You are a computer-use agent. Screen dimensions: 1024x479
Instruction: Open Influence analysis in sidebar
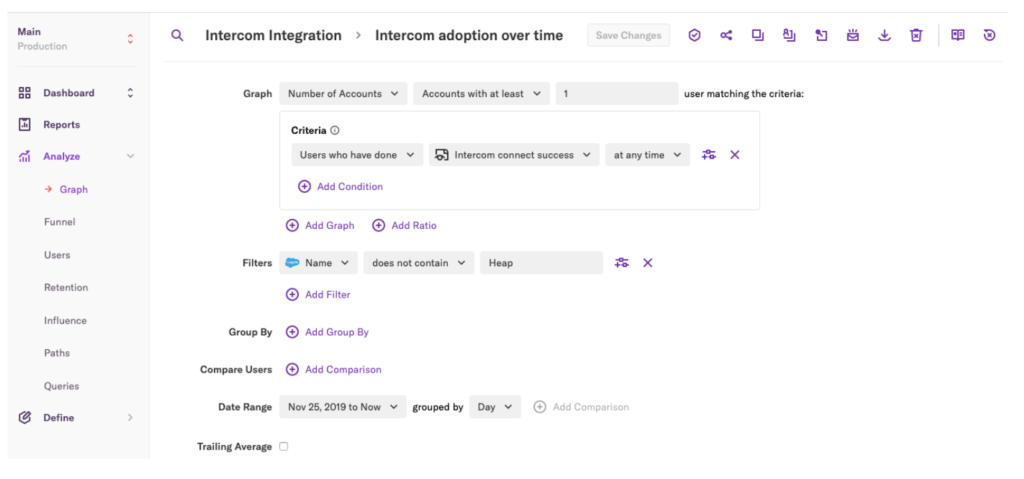coord(65,320)
